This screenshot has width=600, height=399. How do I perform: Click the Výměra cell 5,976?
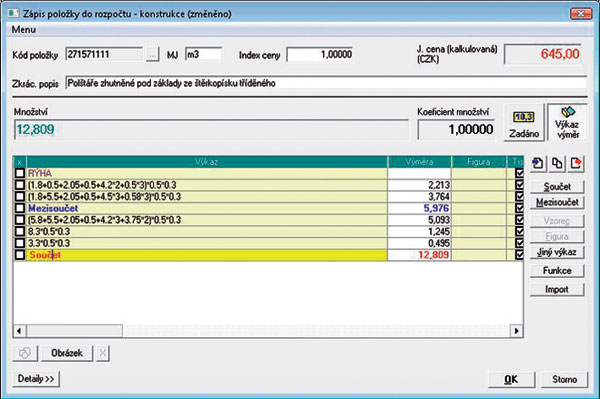[x=419, y=208]
